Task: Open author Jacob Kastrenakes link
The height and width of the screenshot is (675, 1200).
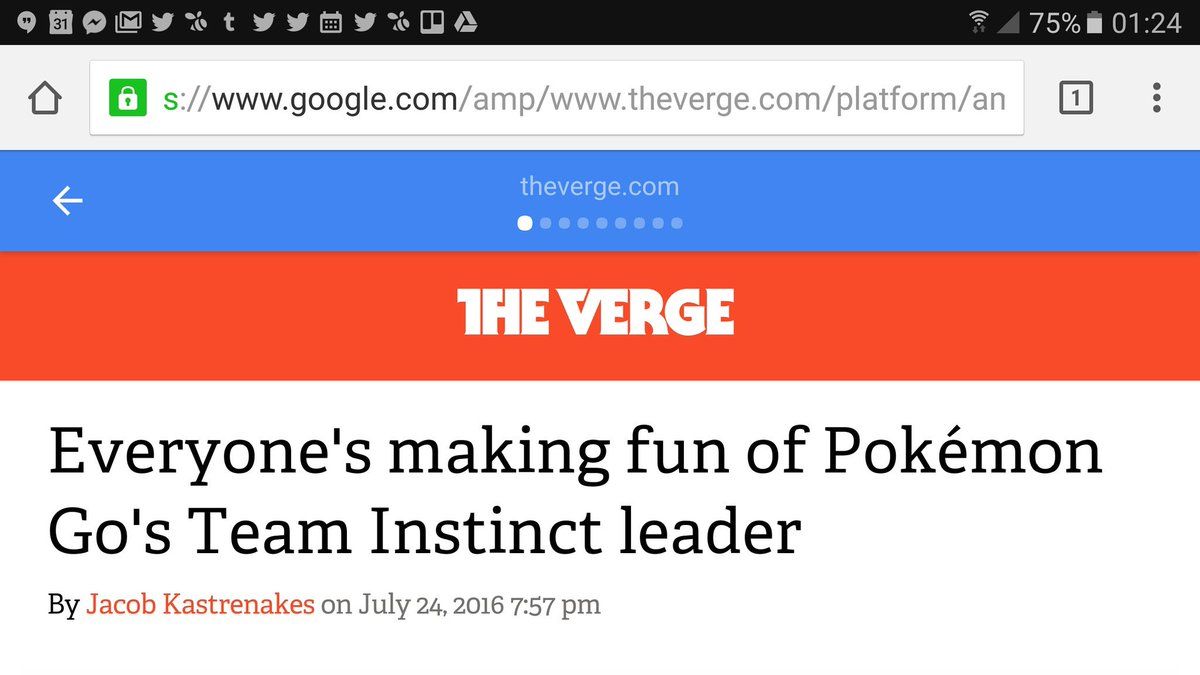Action: (x=201, y=605)
